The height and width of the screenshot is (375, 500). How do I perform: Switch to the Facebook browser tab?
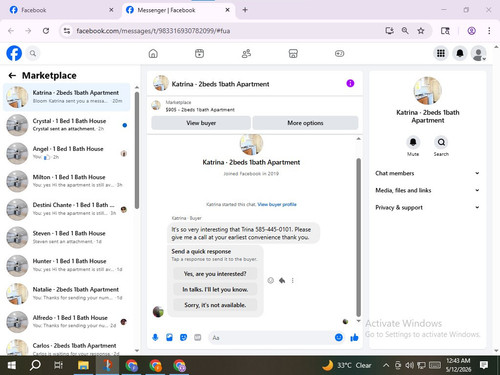(61, 10)
